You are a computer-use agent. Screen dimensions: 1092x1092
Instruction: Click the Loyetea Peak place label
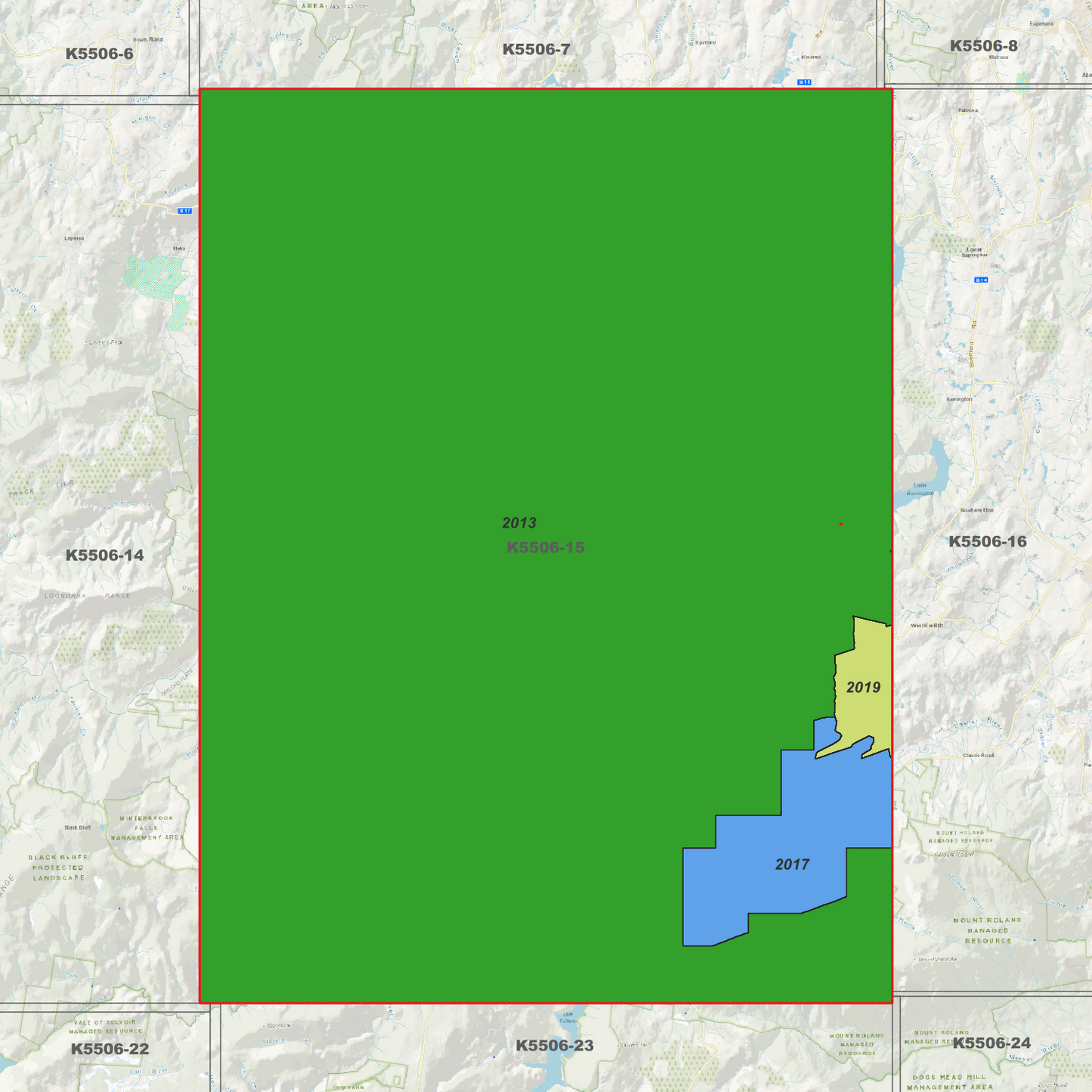pyautogui.click(x=106, y=342)
